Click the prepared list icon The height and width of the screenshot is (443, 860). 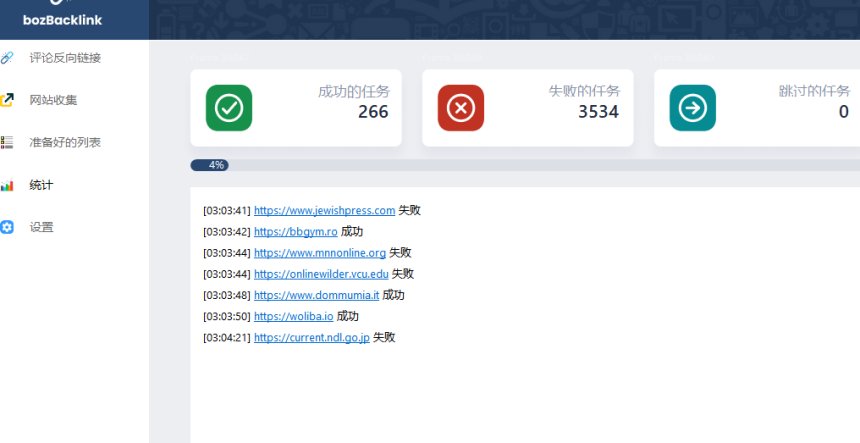(x=7, y=142)
